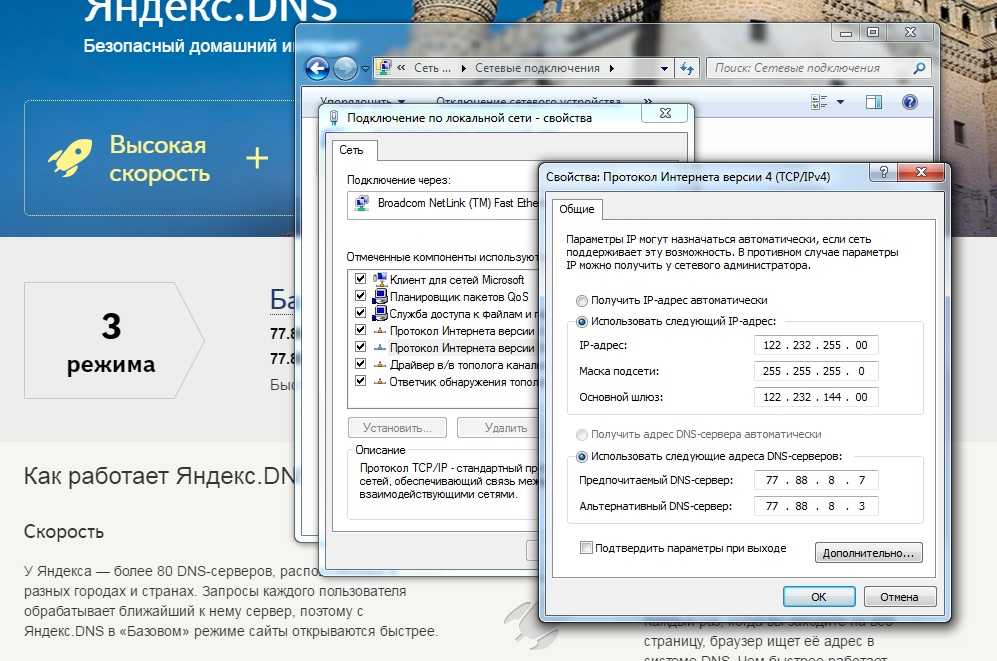Select Получить адрес DNS-сервера автоматически option
This screenshot has width=997, height=661.
tap(581, 435)
